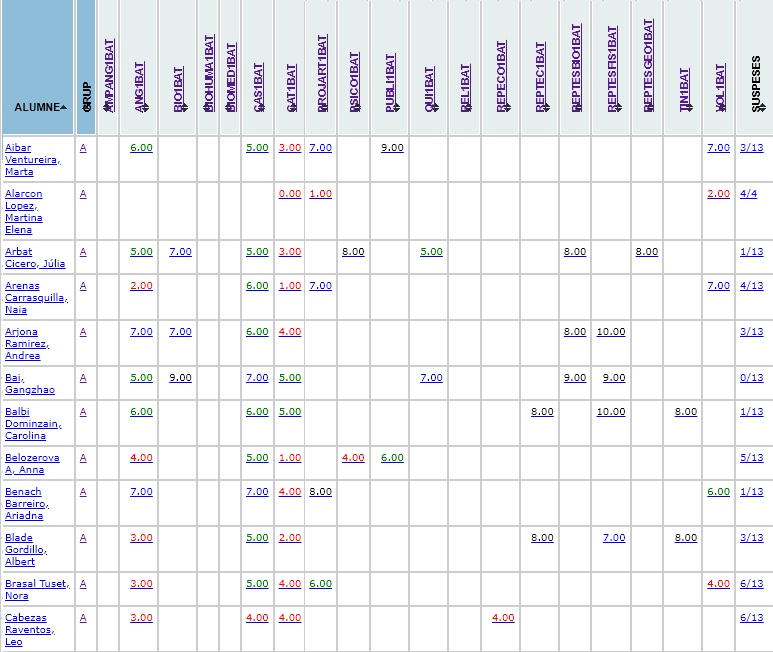Click Arbat Cicero's REPTESGEO1BAT grade 8.00
The image size is (773, 652).
click(647, 252)
